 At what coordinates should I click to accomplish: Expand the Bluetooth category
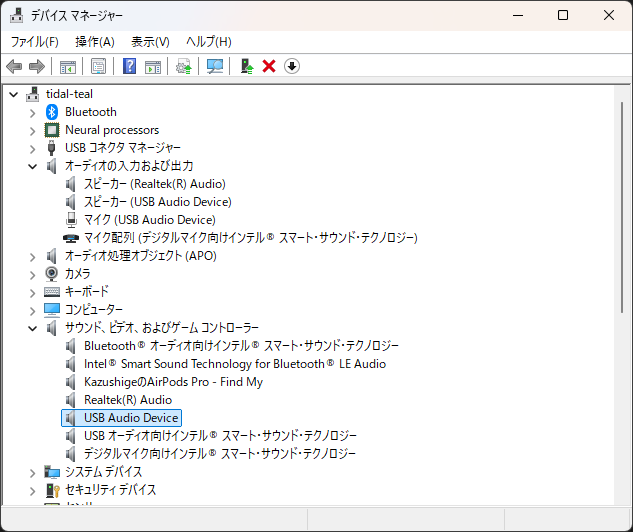[x=33, y=113]
